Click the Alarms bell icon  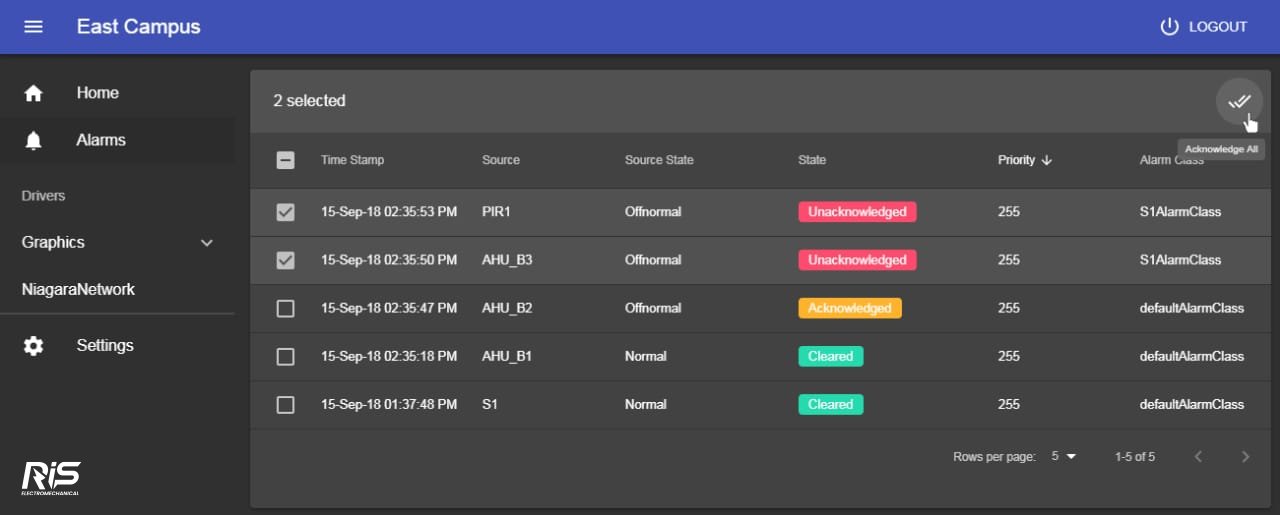[x=33, y=141]
